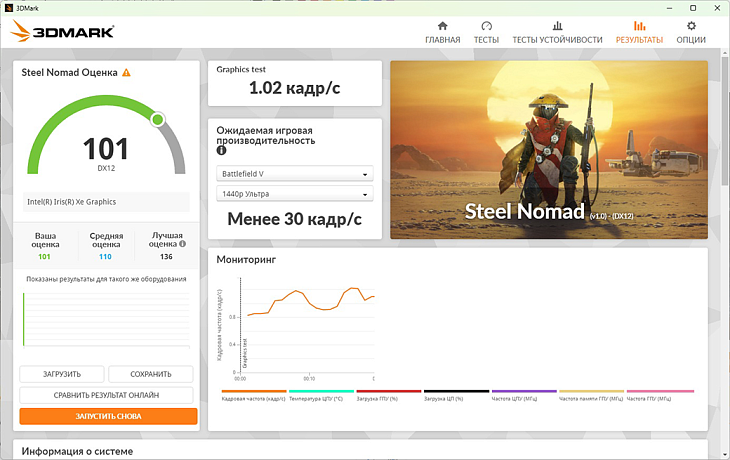This screenshot has width=730, height=460.
Task: Click the Результаты chart icon
Action: coord(639,26)
